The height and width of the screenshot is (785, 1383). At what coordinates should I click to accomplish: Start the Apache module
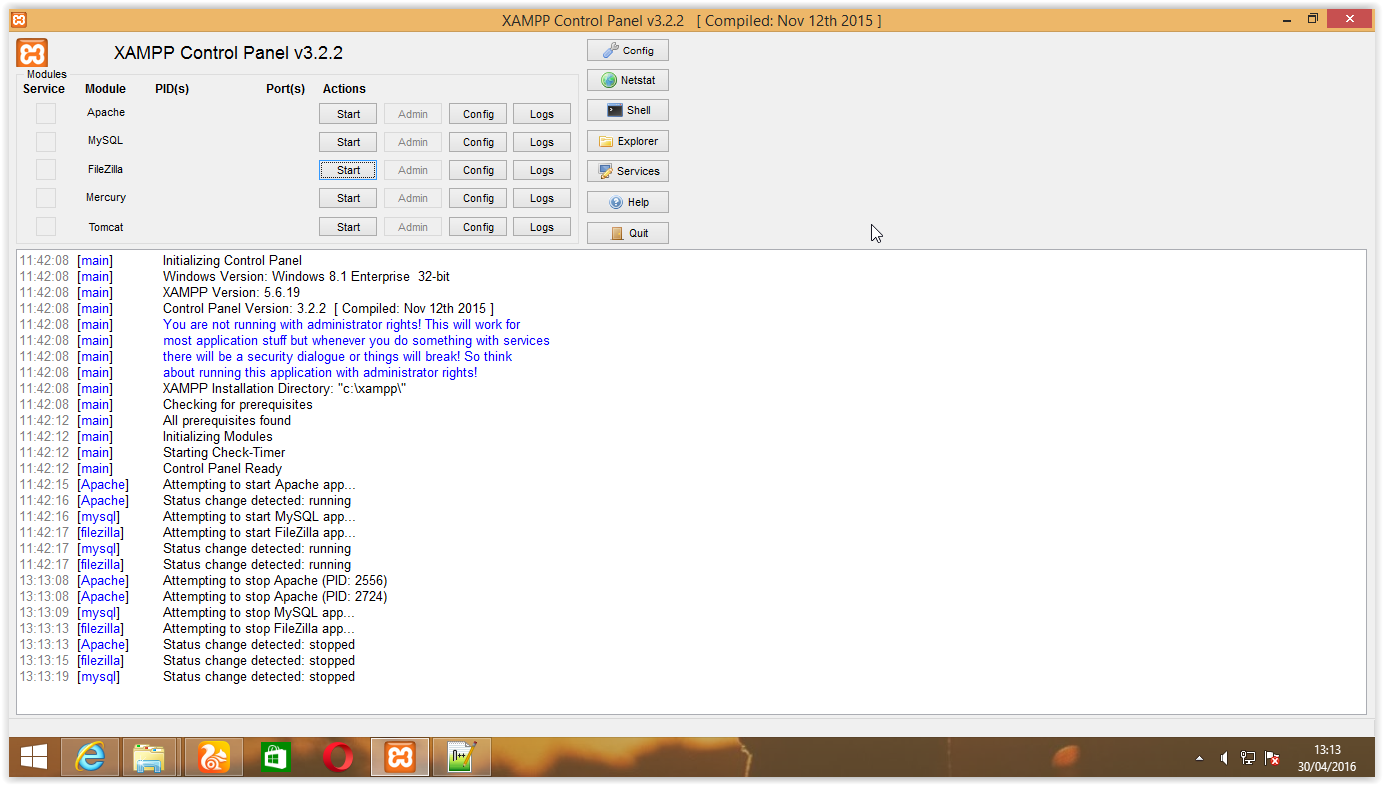pyautogui.click(x=348, y=114)
